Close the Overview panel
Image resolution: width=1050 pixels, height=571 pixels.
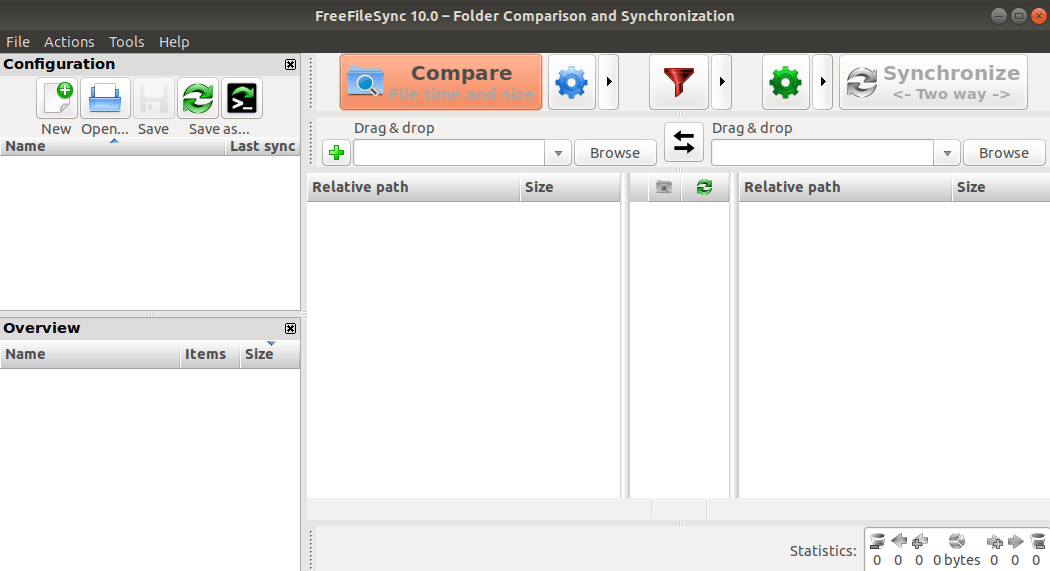click(290, 328)
